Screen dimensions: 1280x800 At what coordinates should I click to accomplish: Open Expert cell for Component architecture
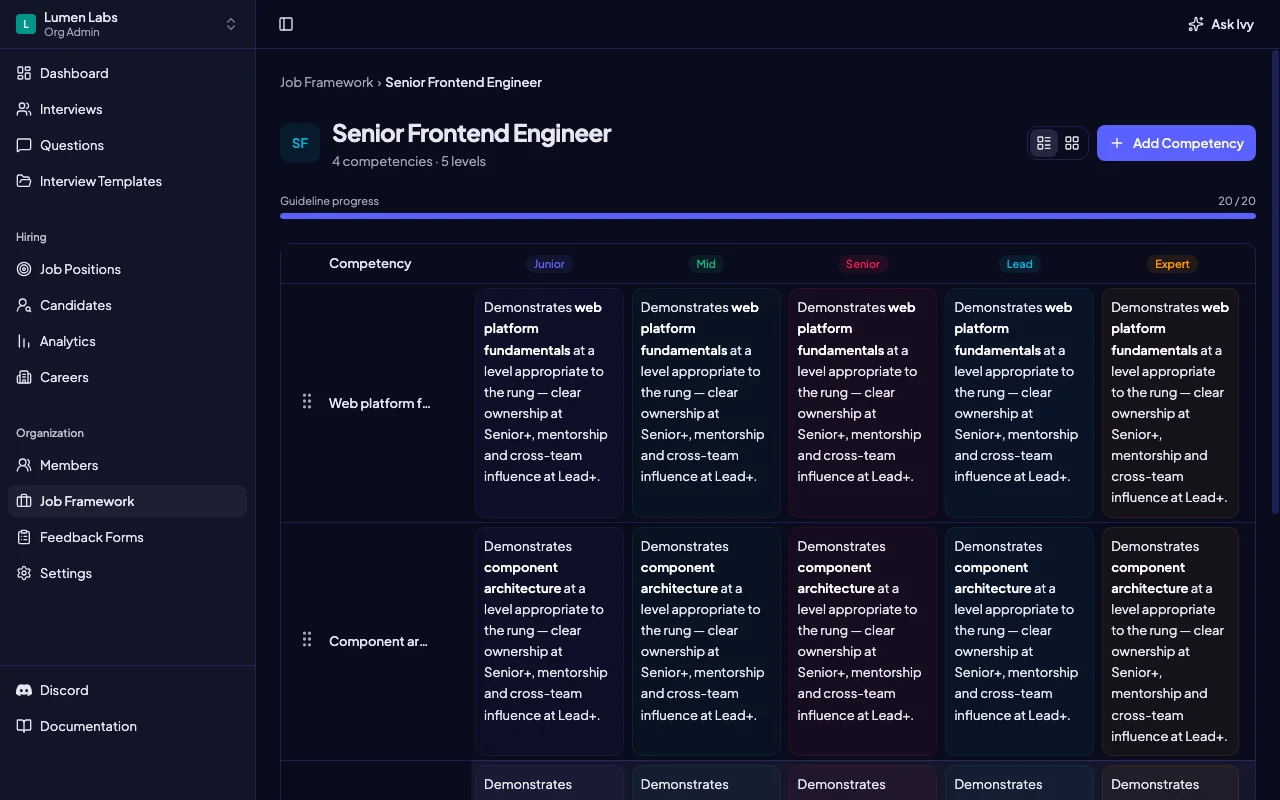1170,641
